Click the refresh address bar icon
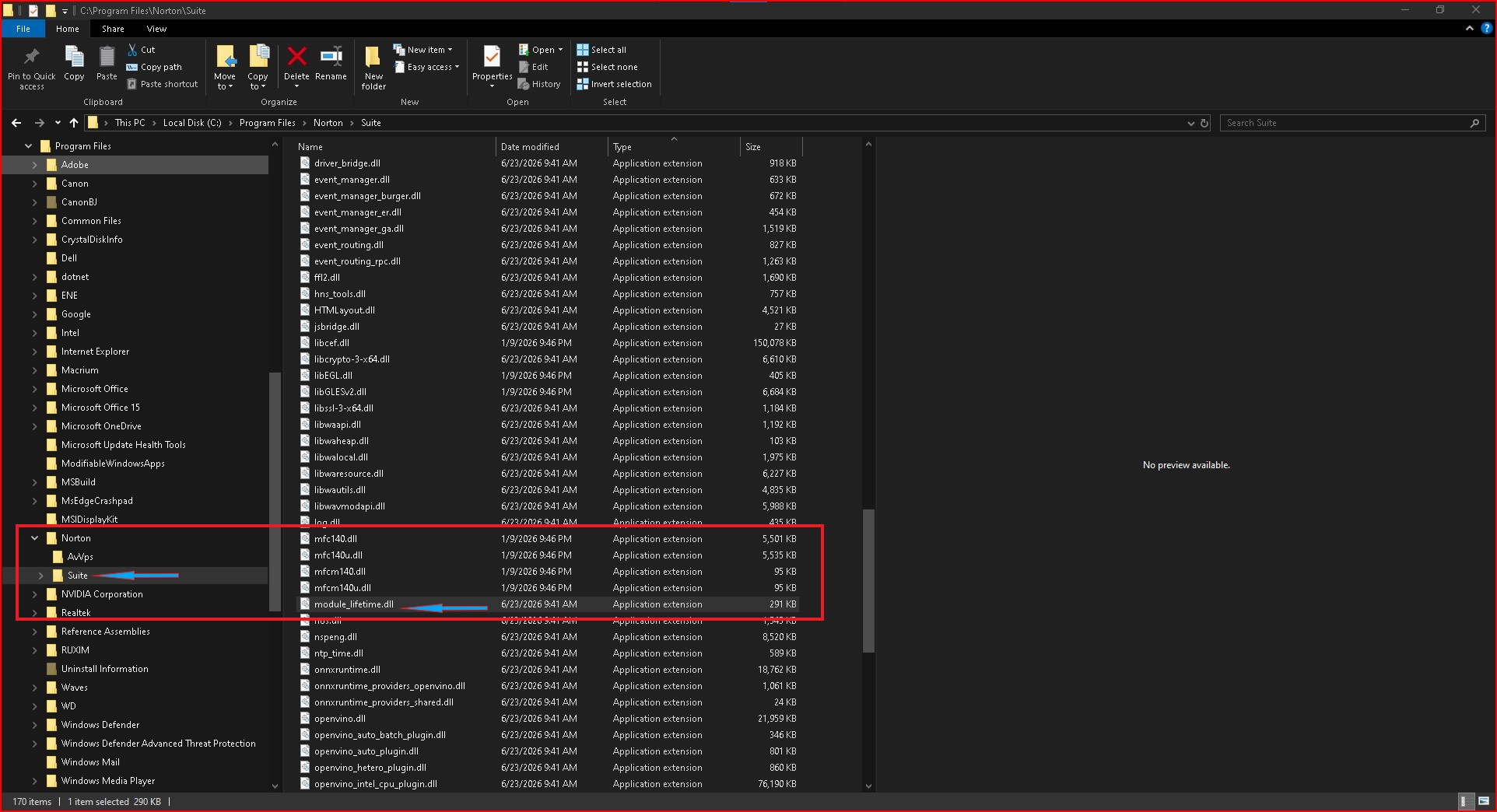 pos(1204,123)
